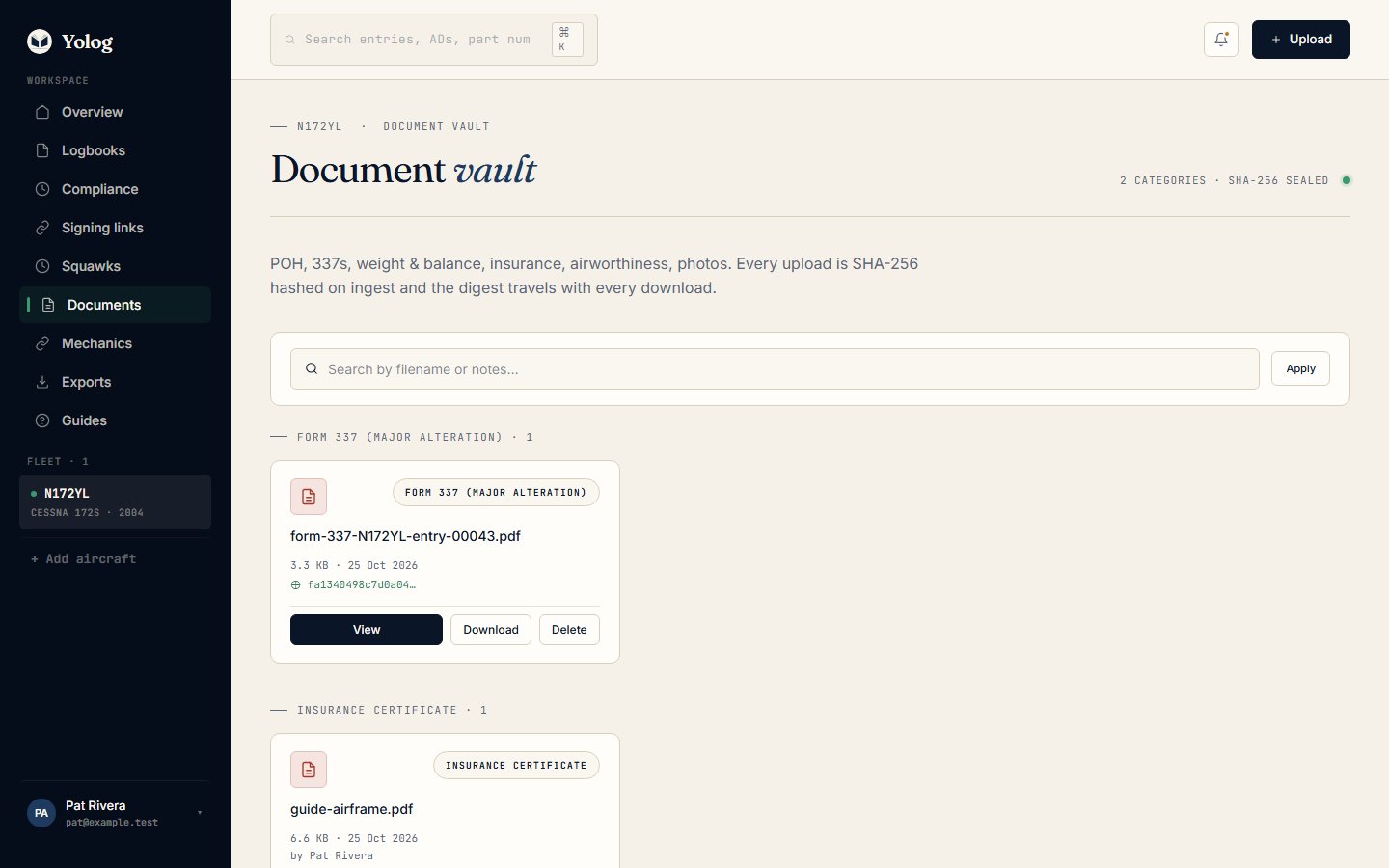Open the Guides page
Image resolution: width=1389 pixels, height=868 pixels.
click(115, 420)
